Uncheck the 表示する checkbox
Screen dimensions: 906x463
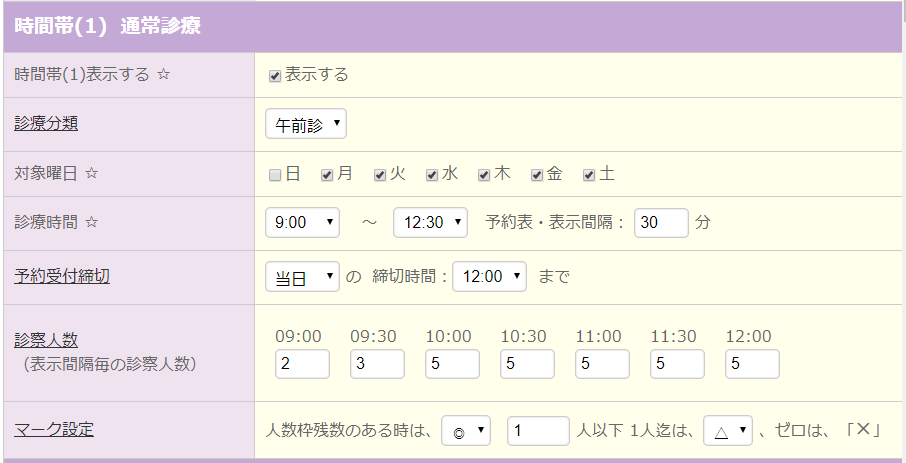point(275,76)
